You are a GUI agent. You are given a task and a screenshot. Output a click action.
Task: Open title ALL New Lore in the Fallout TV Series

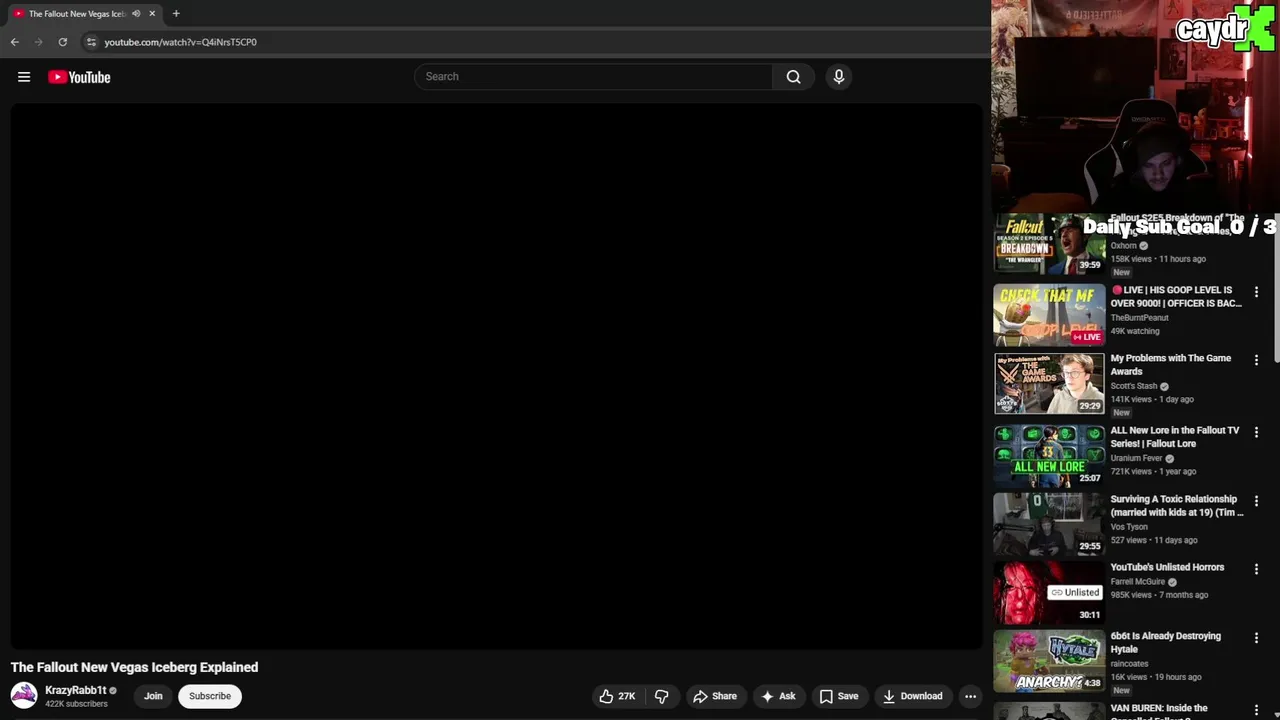(x=1174, y=437)
